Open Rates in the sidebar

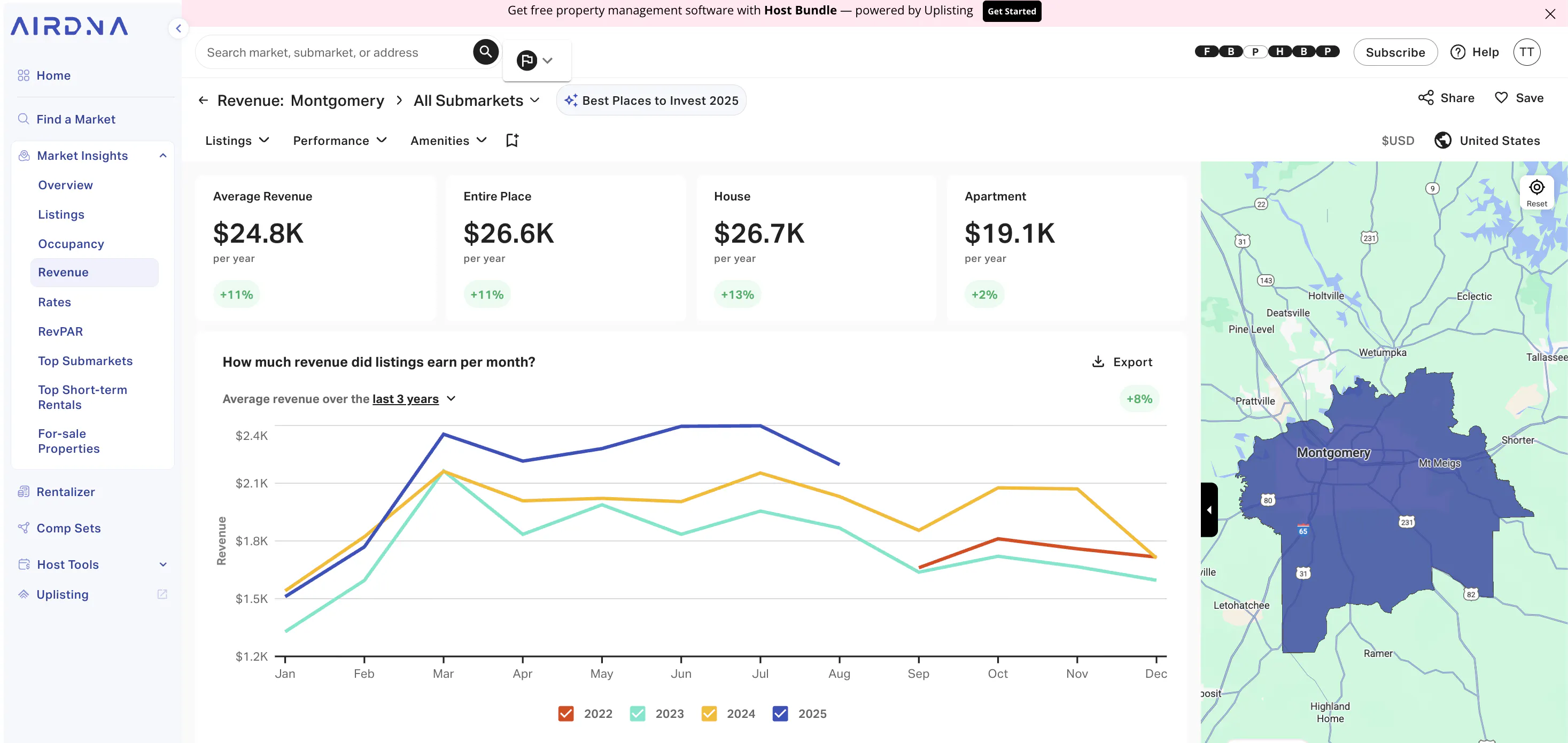click(x=54, y=302)
